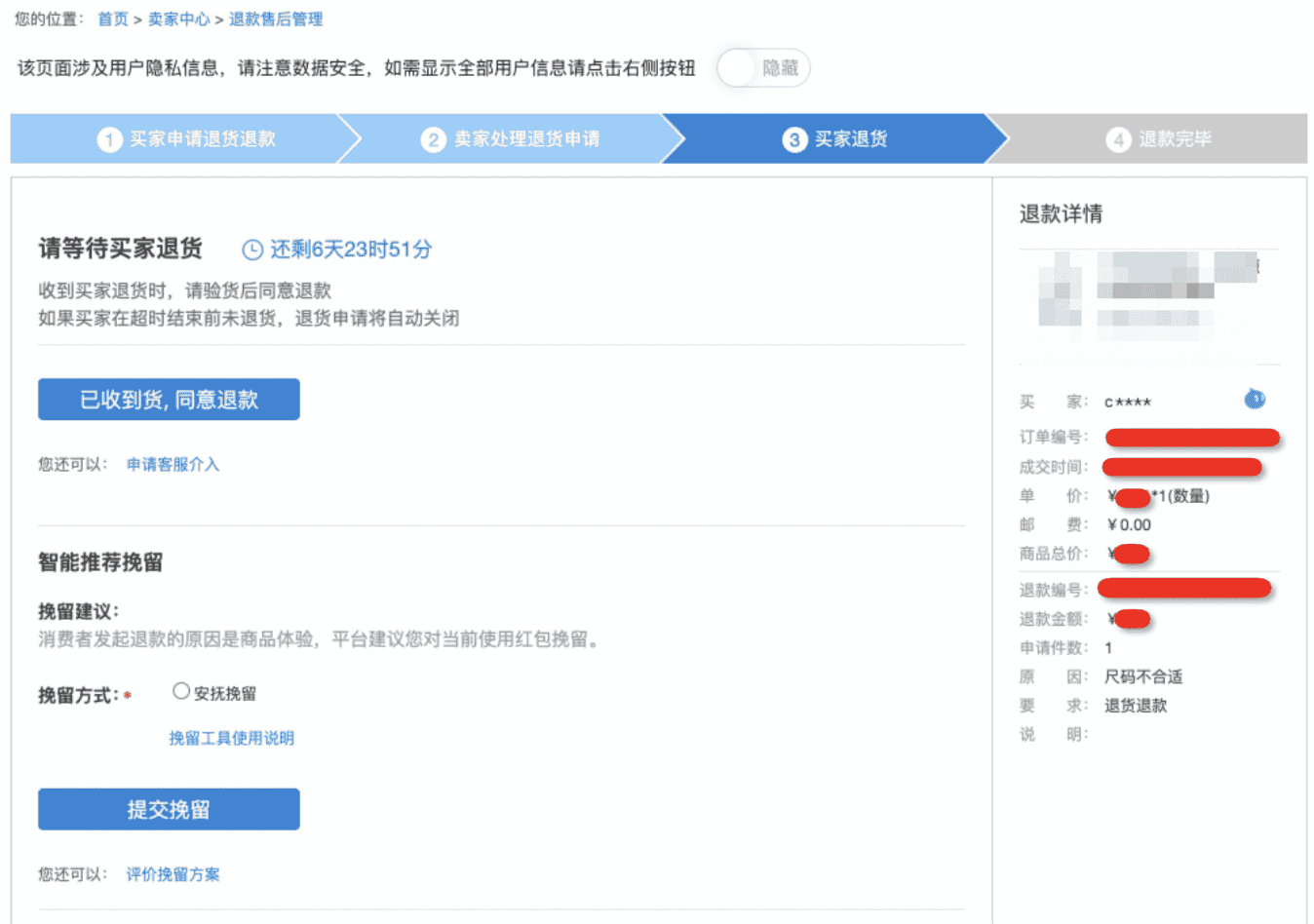Click 已收到货, 同意退款 button

point(169,400)
